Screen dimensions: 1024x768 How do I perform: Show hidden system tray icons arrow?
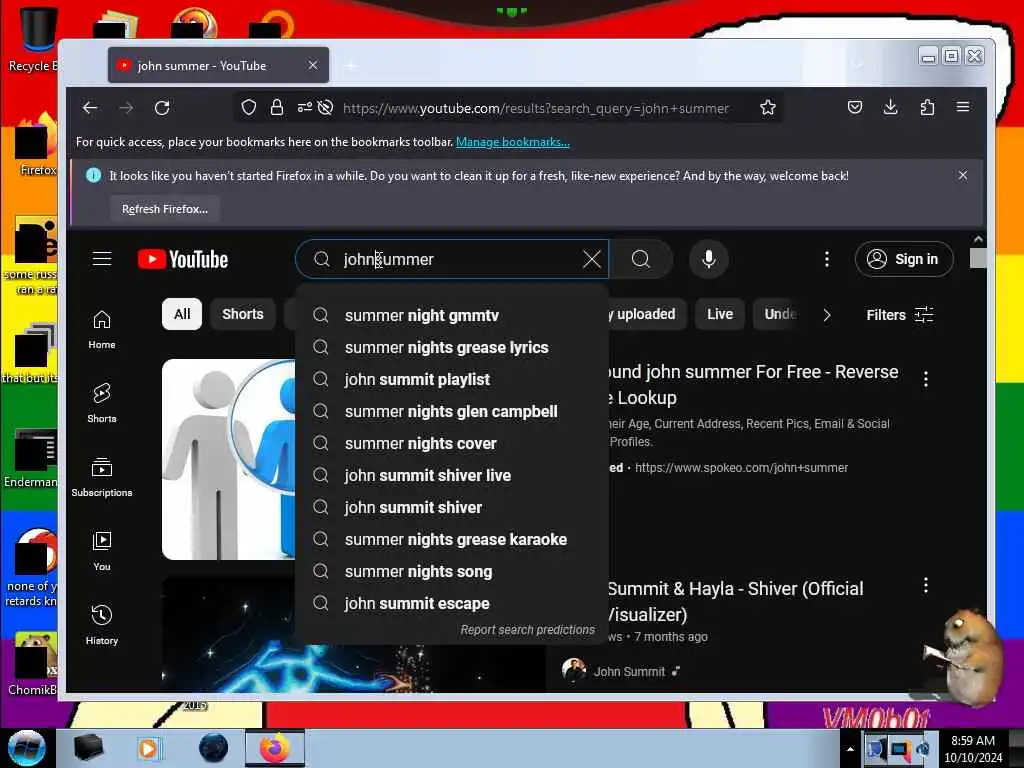click(x=850, y=749)
